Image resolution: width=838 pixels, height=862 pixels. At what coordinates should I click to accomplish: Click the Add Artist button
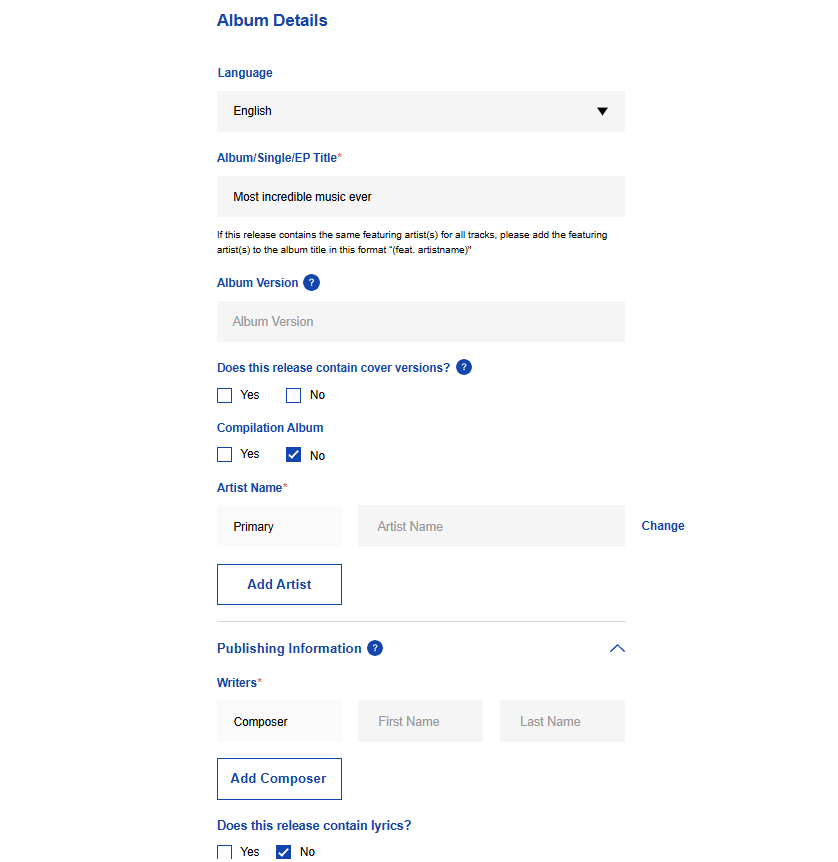click(x=279, y=584)
